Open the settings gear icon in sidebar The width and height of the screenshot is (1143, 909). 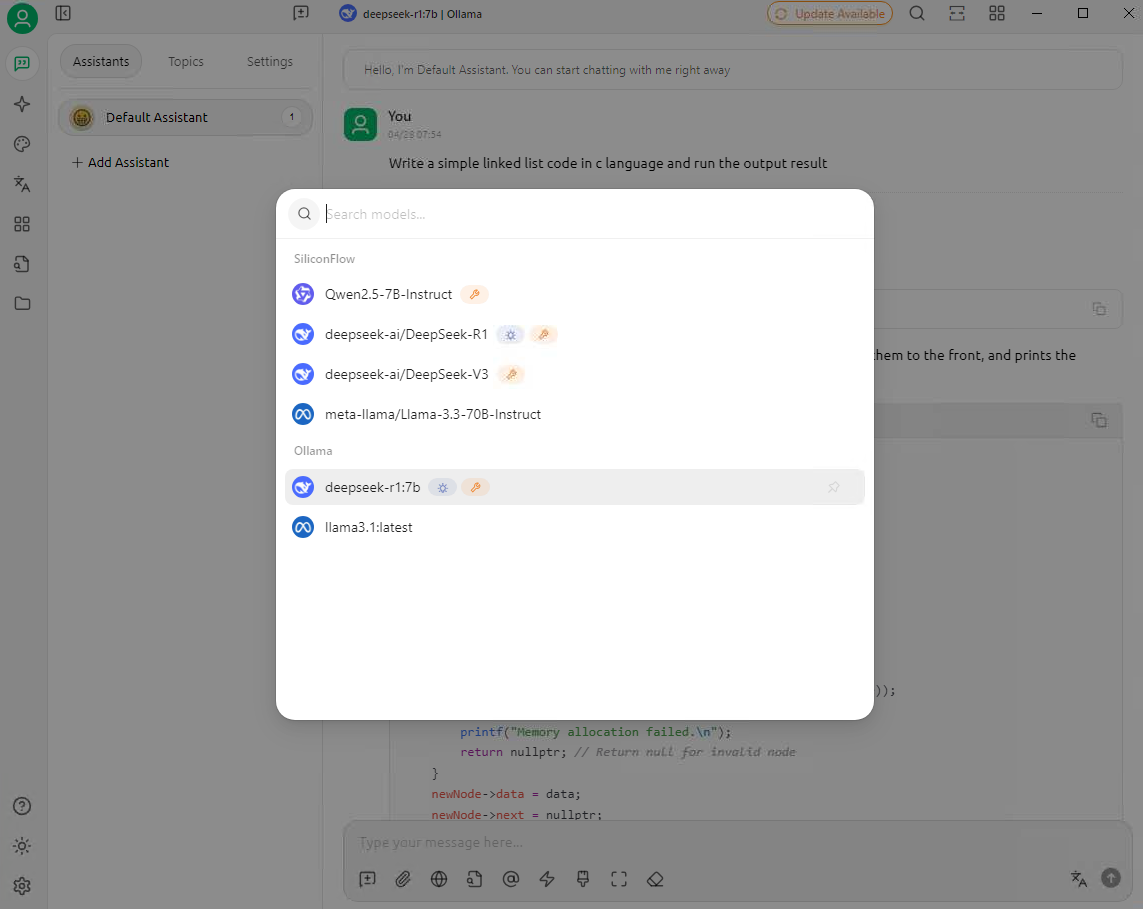coord(22,886)
